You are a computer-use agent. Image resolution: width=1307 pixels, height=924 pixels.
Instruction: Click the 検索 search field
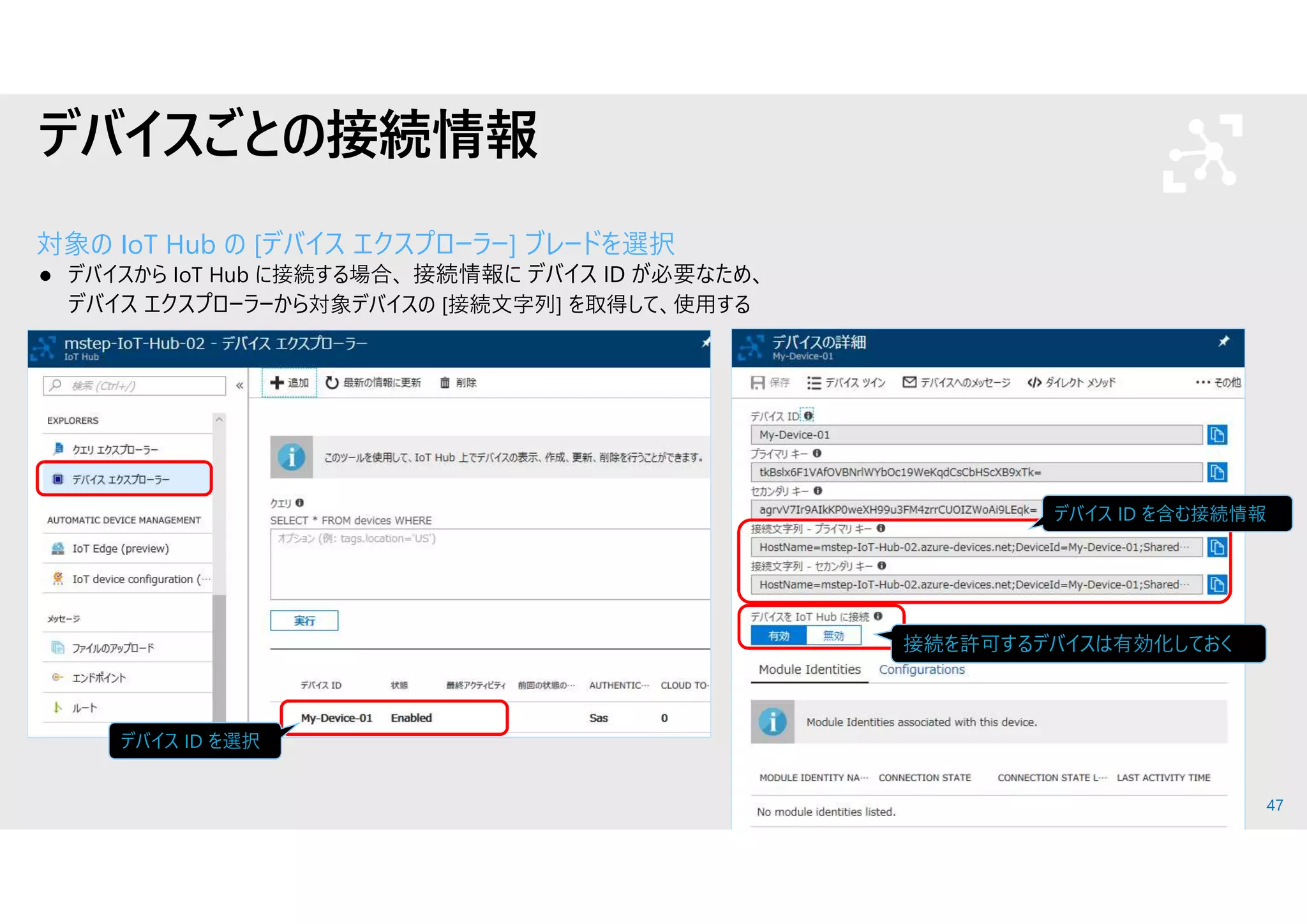(x=135, y=385)
